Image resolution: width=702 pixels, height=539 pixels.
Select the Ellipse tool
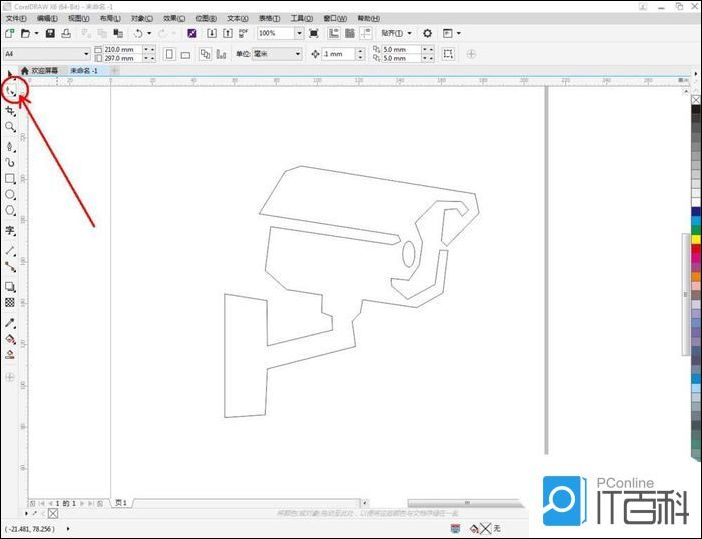pyautogui.click(x=11, y=194)
